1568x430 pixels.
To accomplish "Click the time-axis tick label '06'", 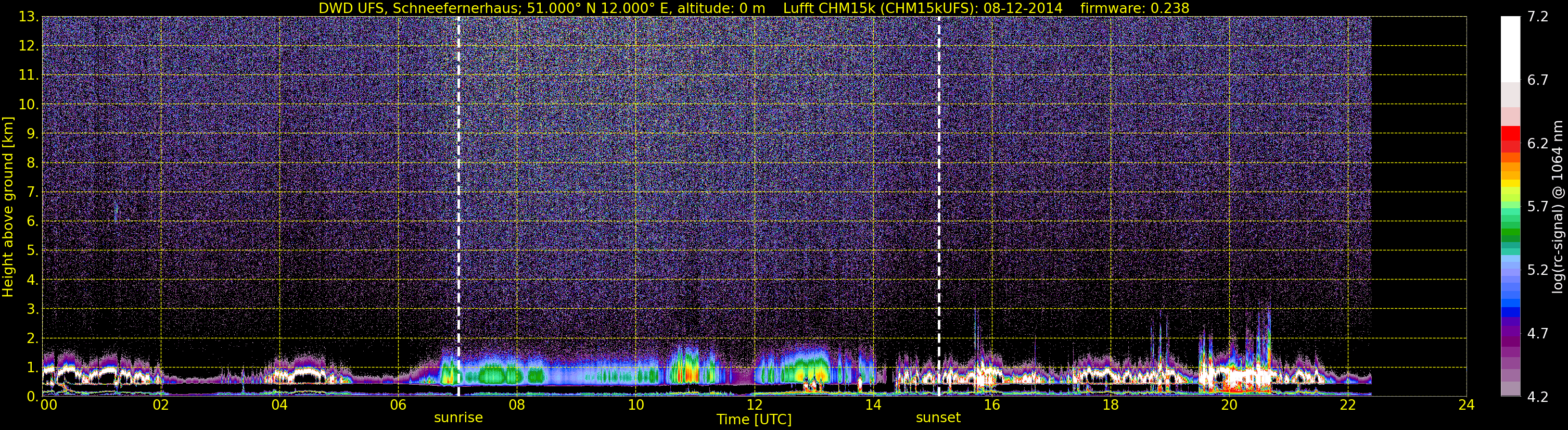I will (x=398, y=405).
